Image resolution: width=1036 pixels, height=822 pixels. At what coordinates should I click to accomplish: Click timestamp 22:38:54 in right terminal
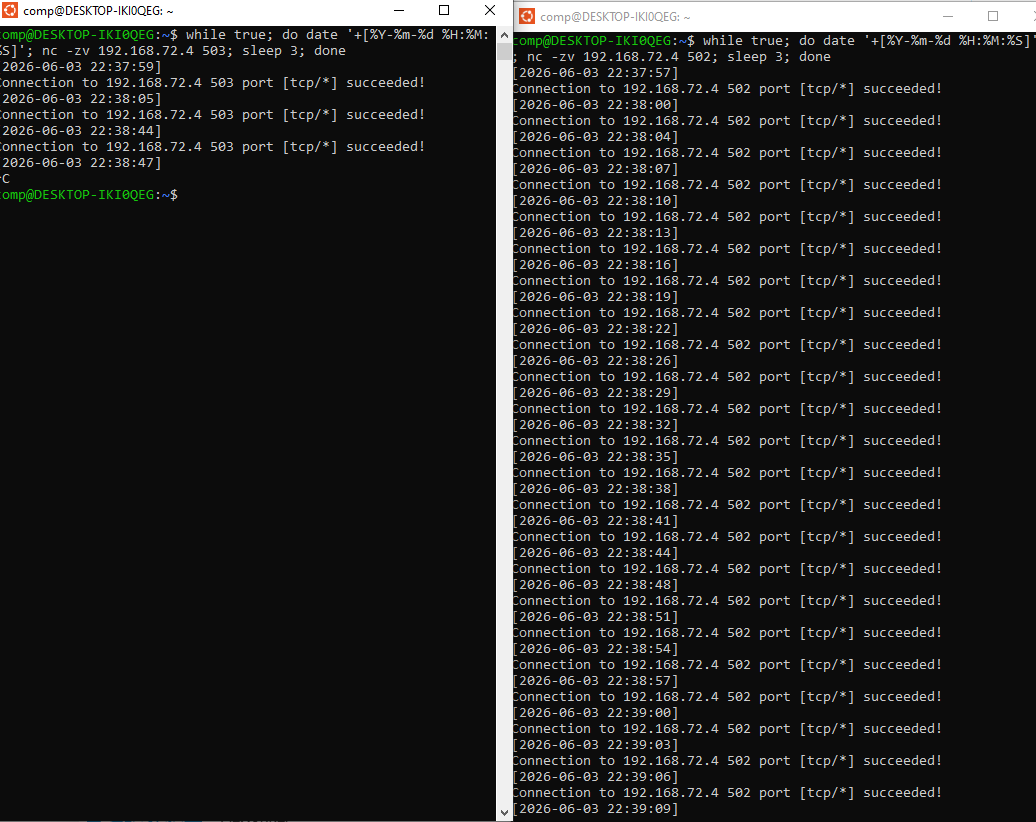click(596, 649)
